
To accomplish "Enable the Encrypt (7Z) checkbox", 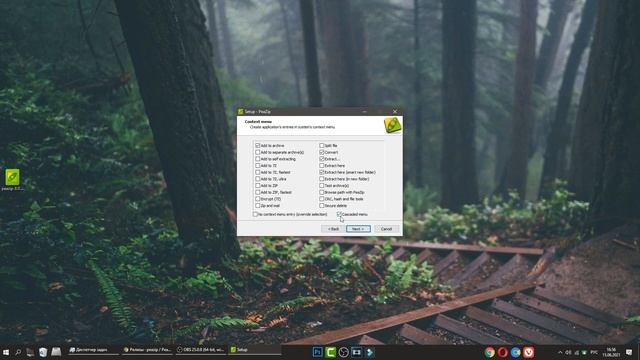I will (258, 199).
